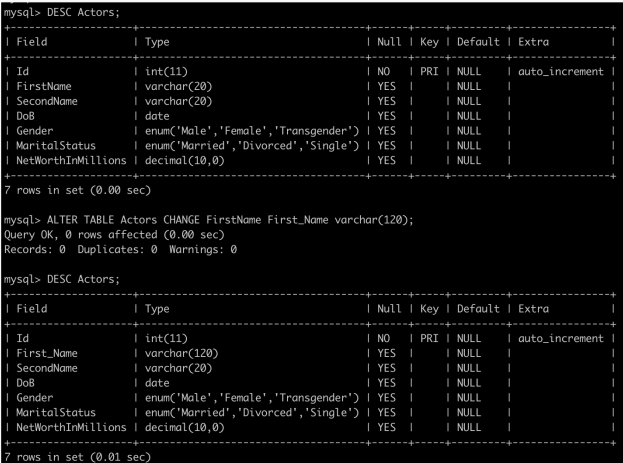Click 'Query OK, 0 rows affected' line

click(114, 235)
